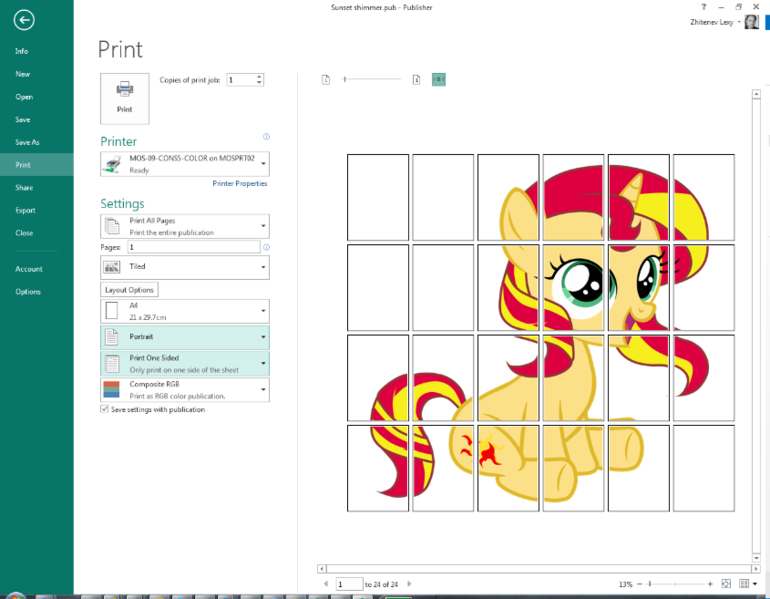Adjust the transparent view slider
The width and height of the screenshot is (770, 599).
(345, 79)
